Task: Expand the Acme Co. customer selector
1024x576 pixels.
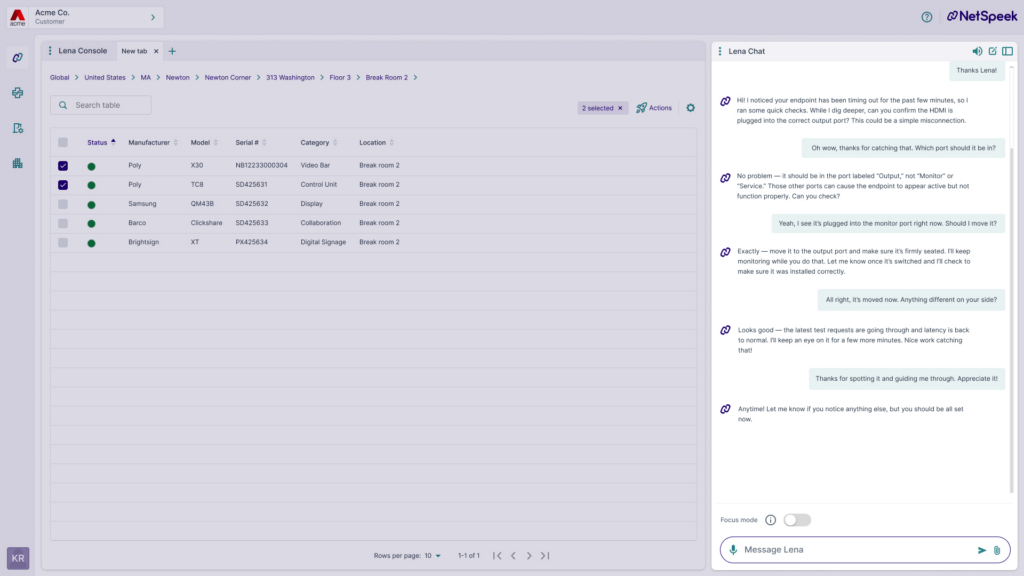Action: click(x=152, y=17)
